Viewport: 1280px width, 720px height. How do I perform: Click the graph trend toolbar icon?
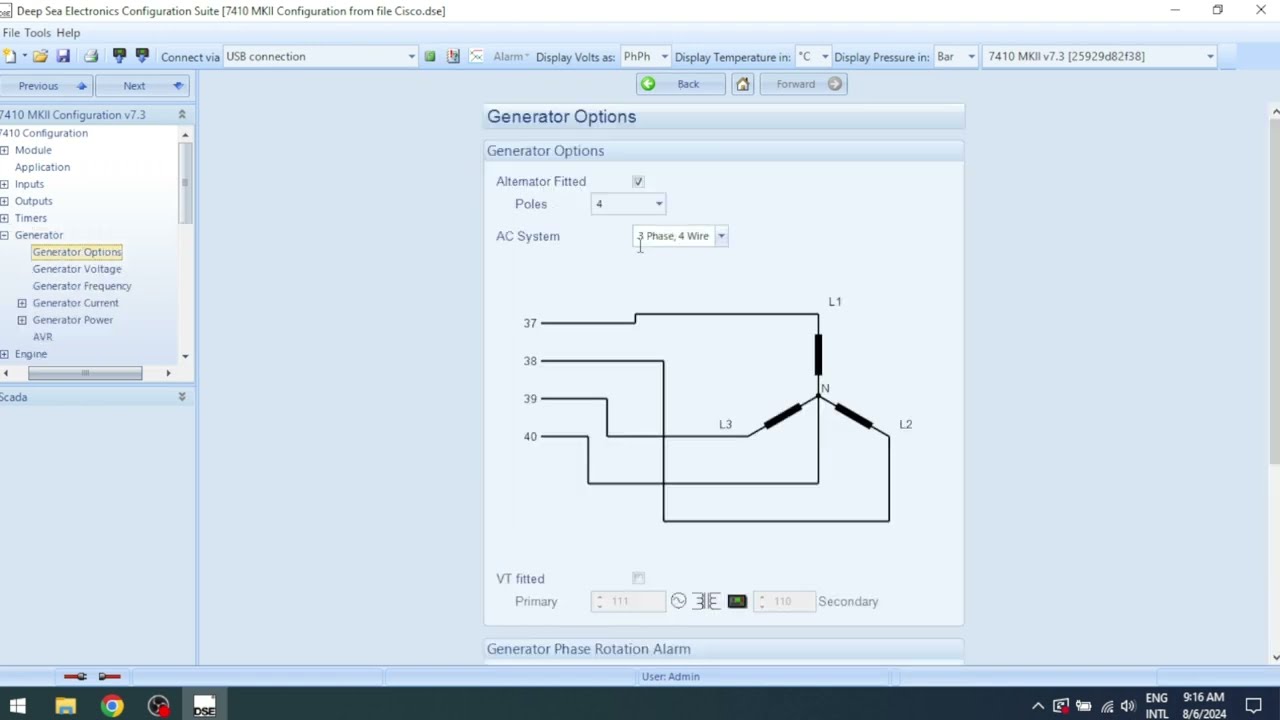coord(476,57)
